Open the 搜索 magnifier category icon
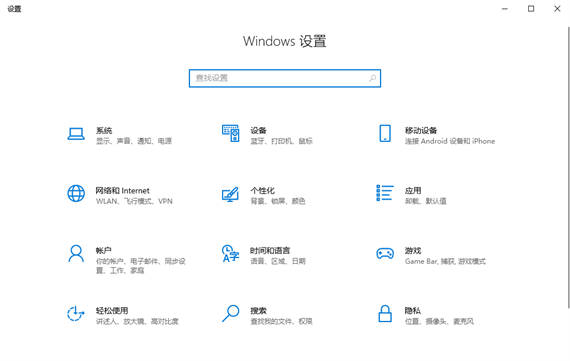Viewport: 570px width, 361px height. pyautogui.click(x=230, y=313)
